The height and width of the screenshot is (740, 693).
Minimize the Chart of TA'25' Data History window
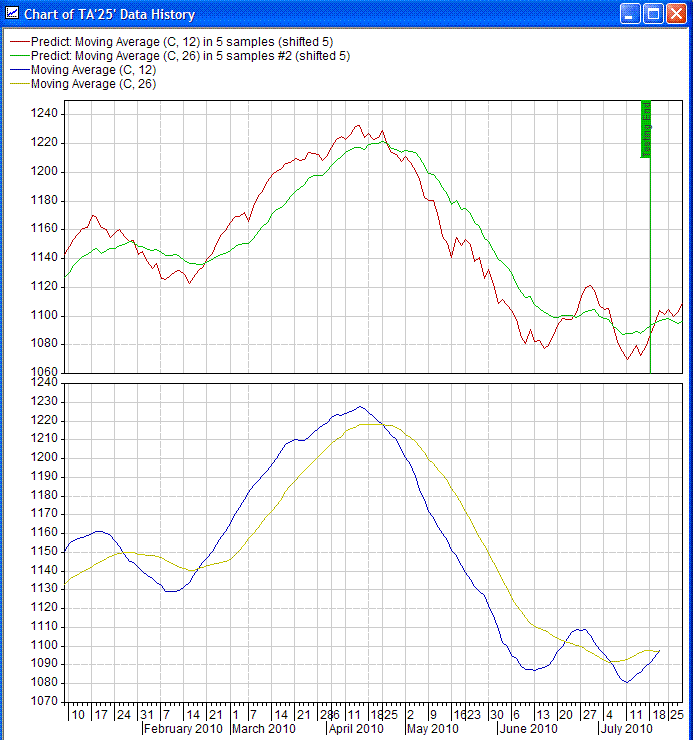pyautogui.click(x=630, y=14)
